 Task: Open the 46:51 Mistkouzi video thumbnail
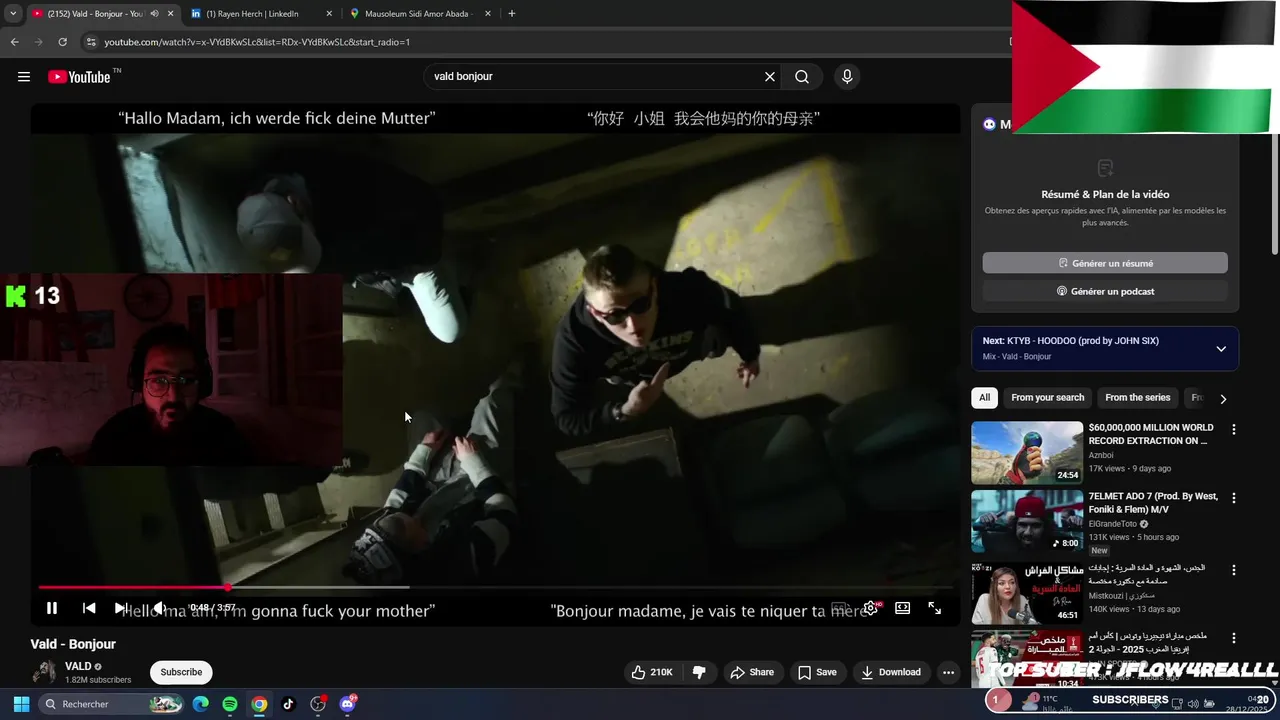click(1027, 593)
